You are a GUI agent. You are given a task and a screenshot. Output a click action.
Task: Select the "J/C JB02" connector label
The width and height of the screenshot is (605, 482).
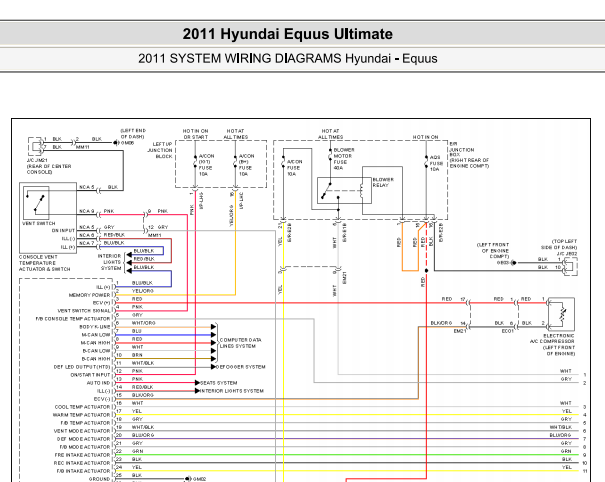566,254
